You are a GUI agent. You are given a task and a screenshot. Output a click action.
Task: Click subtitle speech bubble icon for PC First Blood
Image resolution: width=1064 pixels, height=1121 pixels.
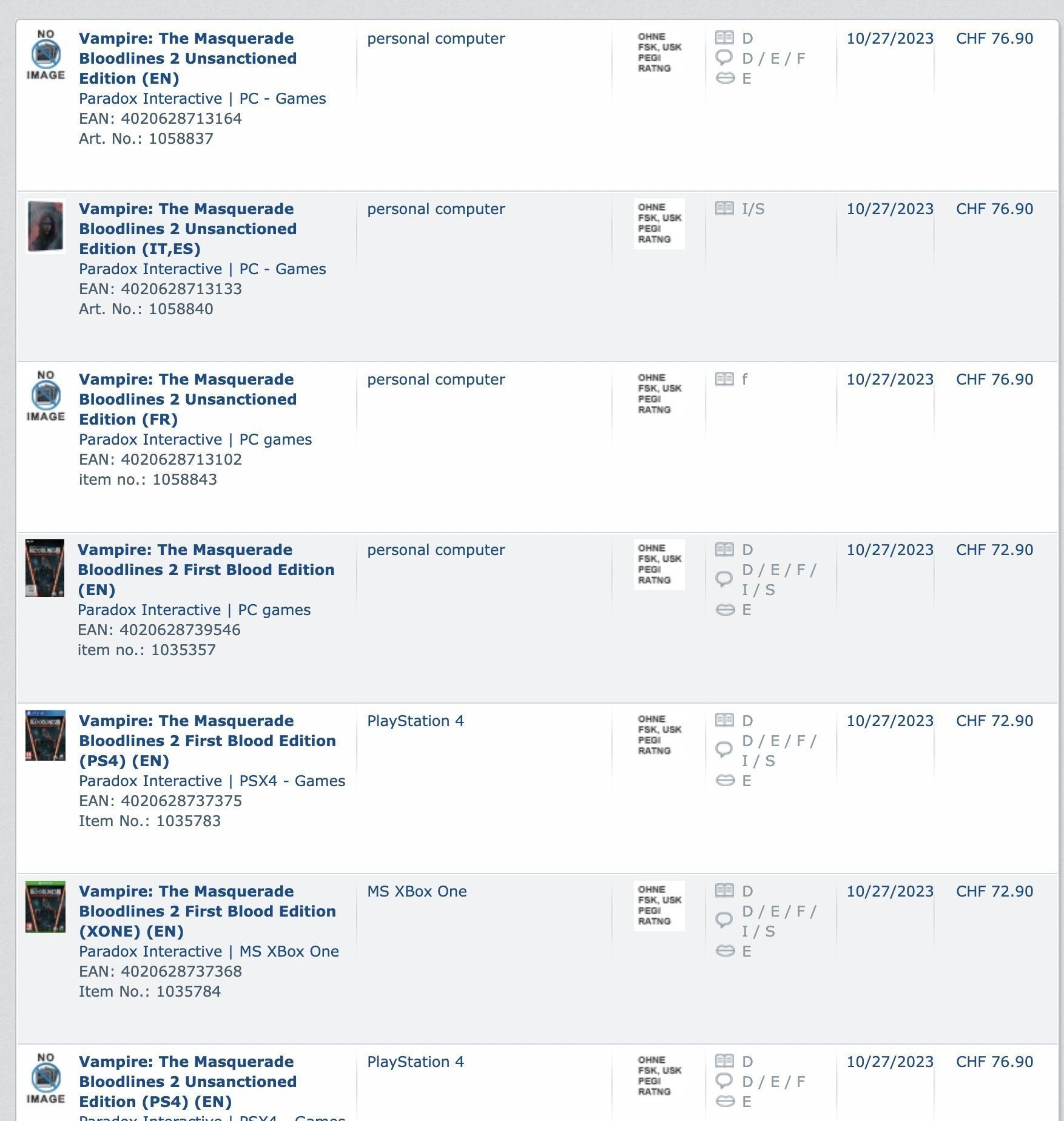point(724,579)
